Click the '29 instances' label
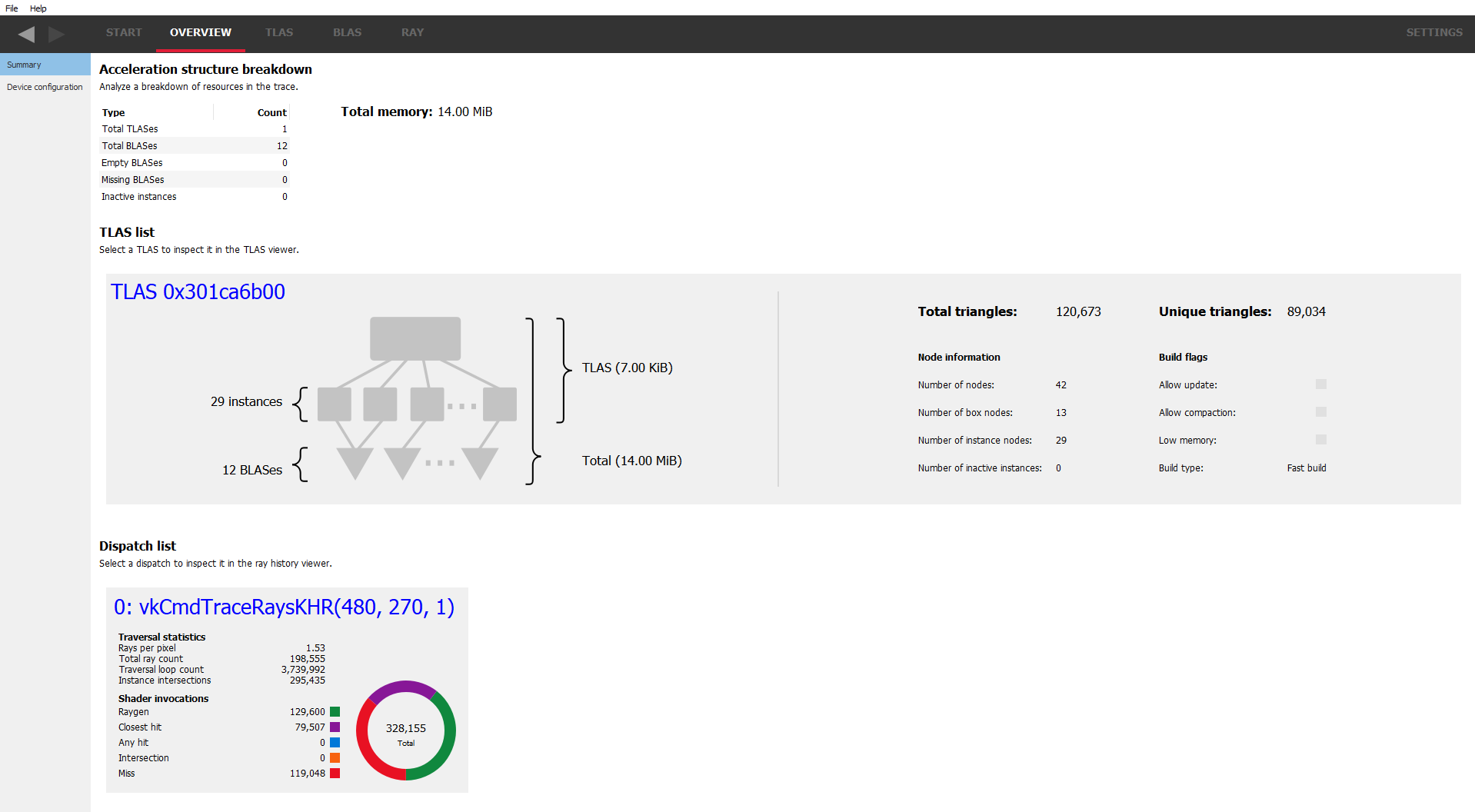Image resolution: width=1475 pixels, height=812 pixels. click(246, 401)
